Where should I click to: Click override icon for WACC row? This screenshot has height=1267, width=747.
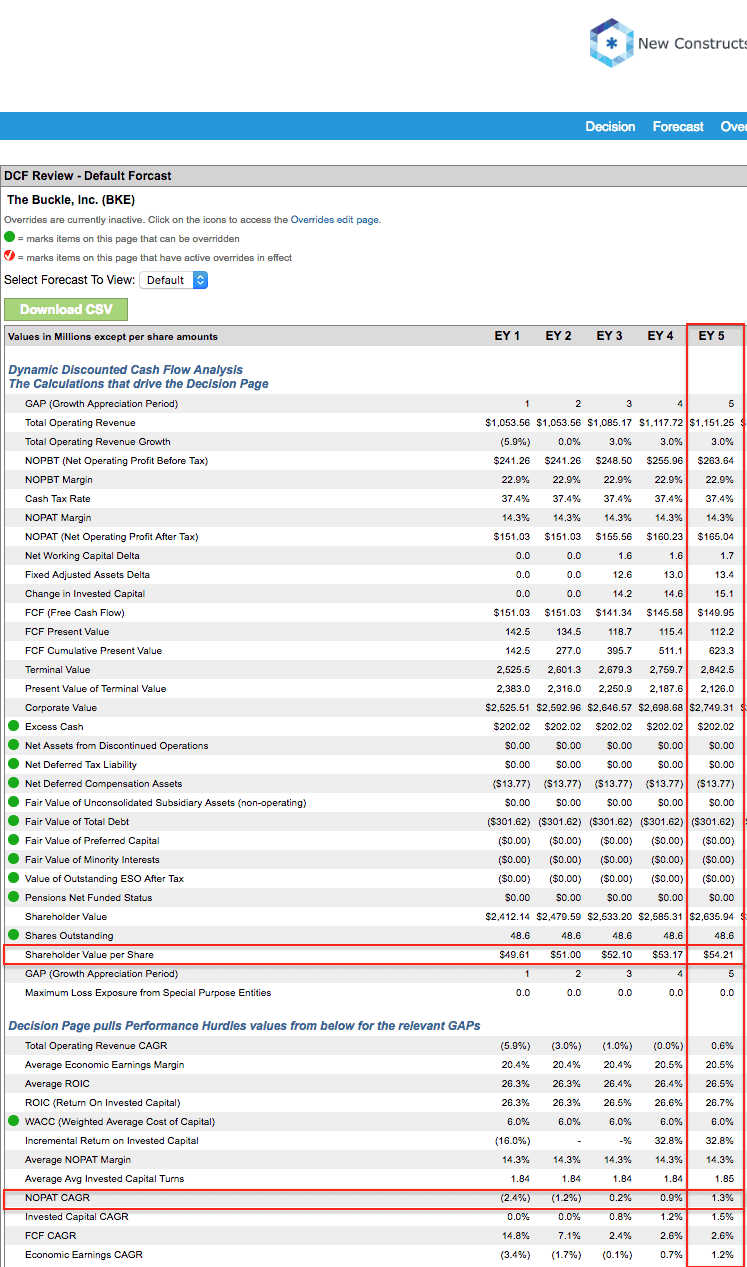pyautogui.click(x=13, y=1121)
